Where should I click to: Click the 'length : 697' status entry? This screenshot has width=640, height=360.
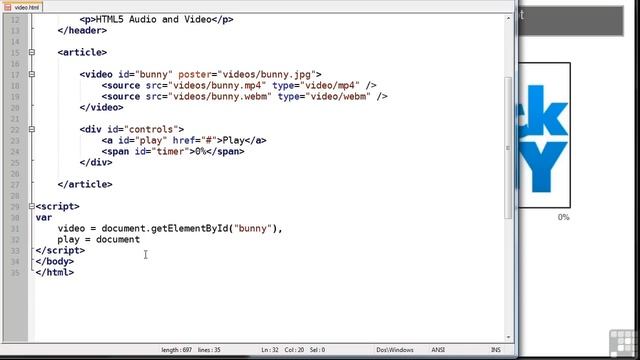[176, 350]
